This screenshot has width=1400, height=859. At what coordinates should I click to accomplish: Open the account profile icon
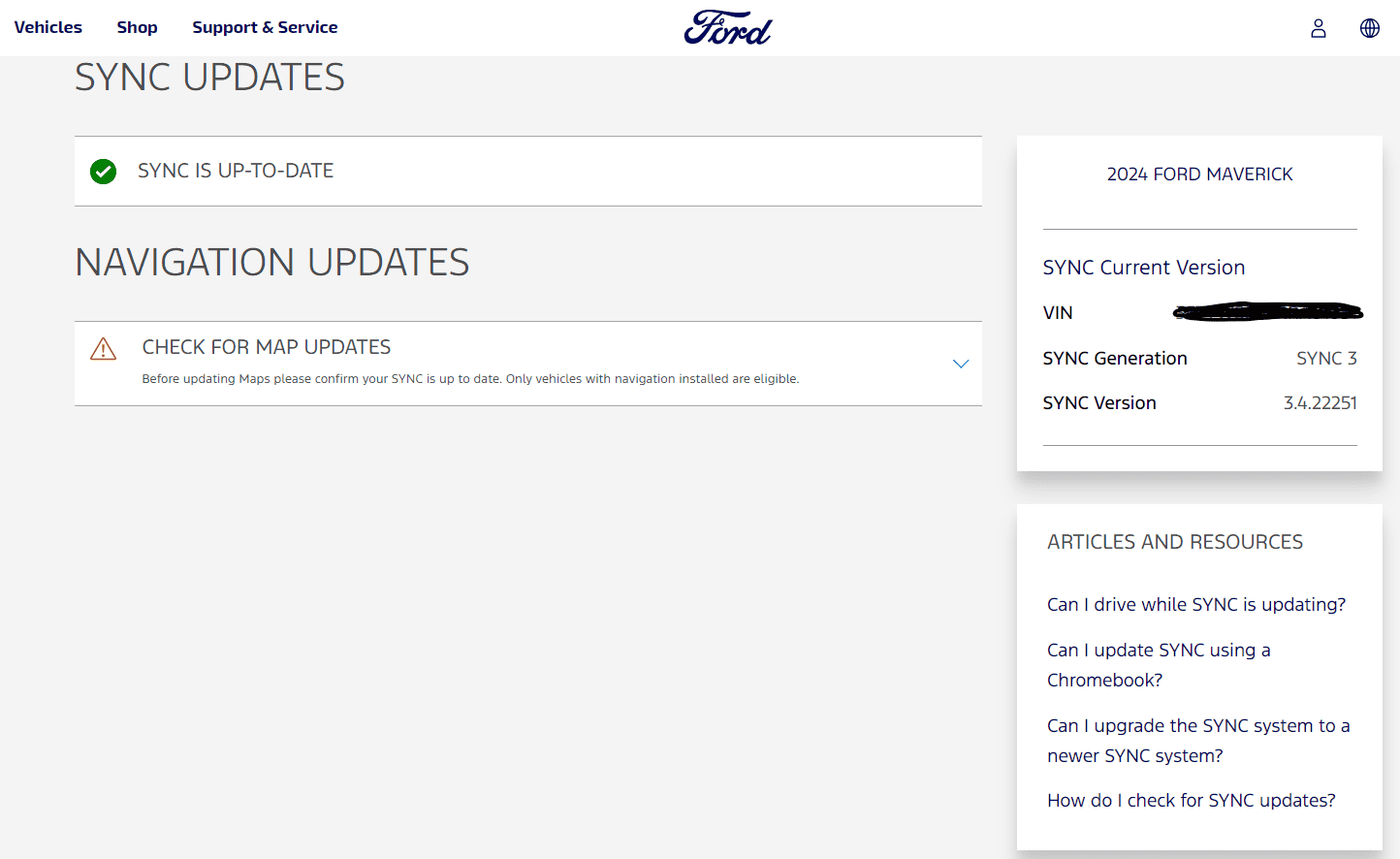point(1319,28)
